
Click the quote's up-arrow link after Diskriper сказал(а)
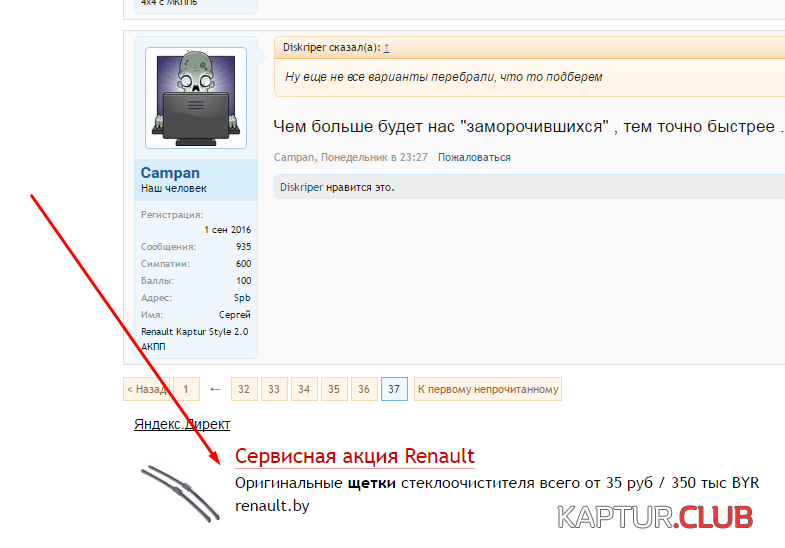pyautogui.click(x=386, y=48)
